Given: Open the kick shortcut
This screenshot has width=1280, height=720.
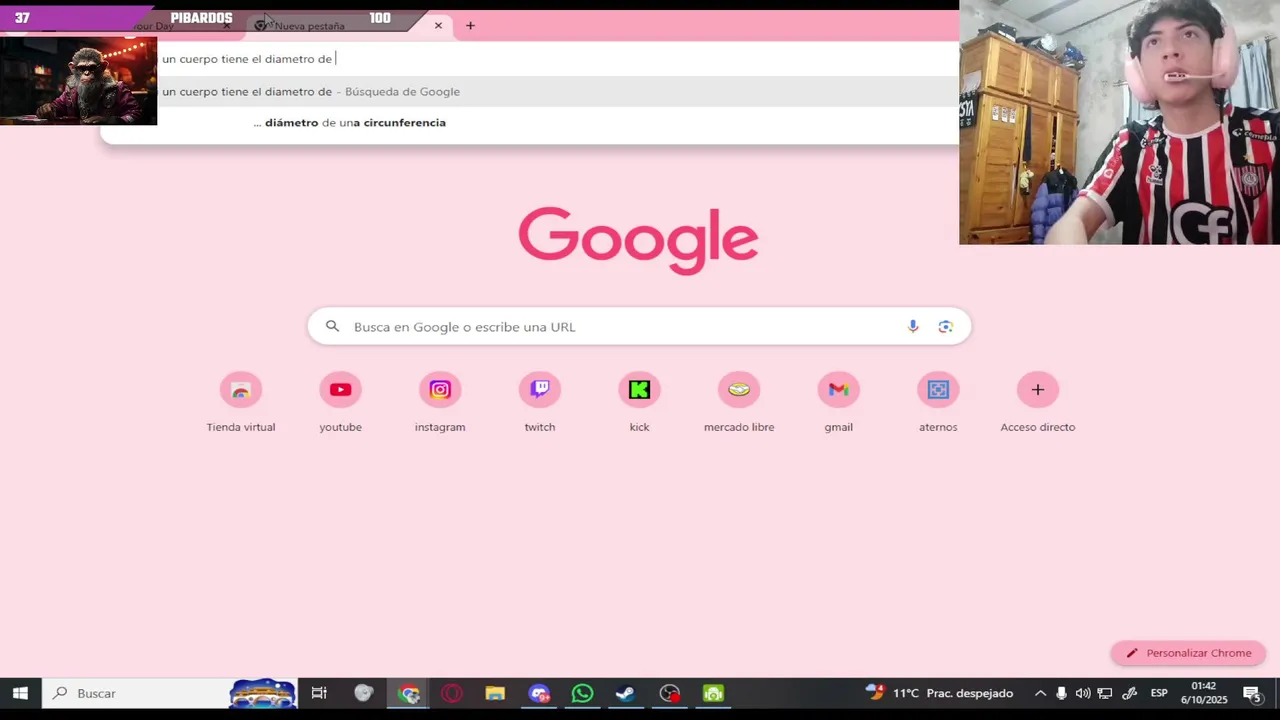Looking at the screenshot, I should point(639,402).
